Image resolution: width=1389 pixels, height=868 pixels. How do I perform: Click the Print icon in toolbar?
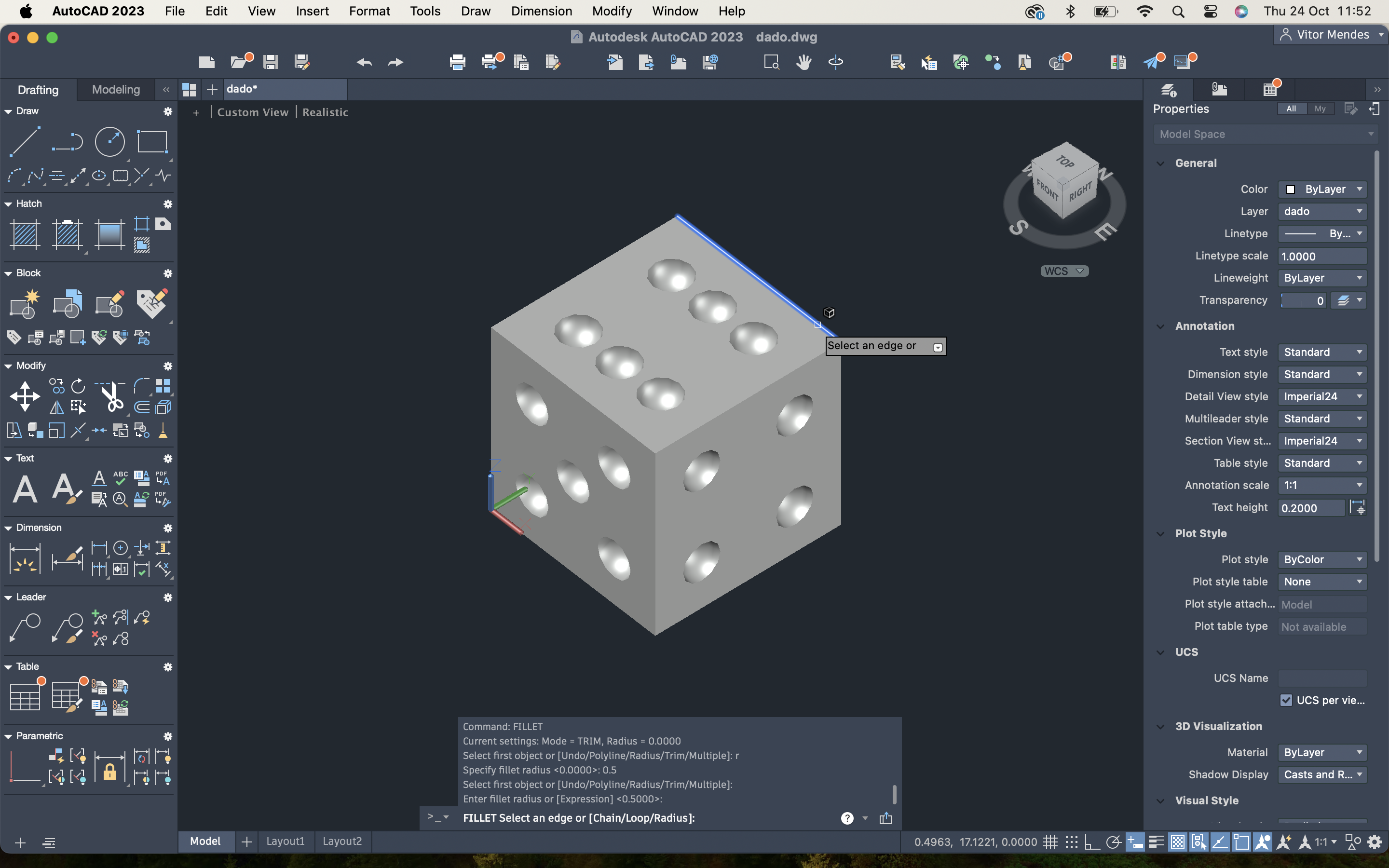pos(457,62)
